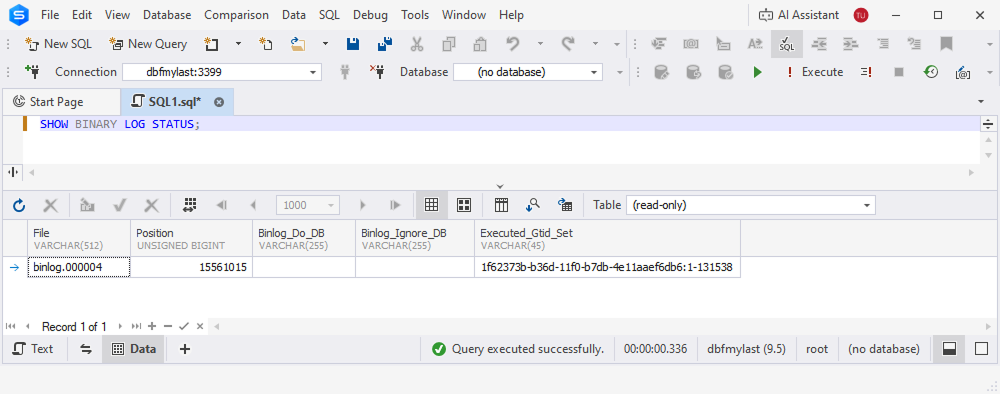The width and height of the screenshot is (1000, 394).
Task: Click the Undo arrow icon
Action: [x=513, y=44]
